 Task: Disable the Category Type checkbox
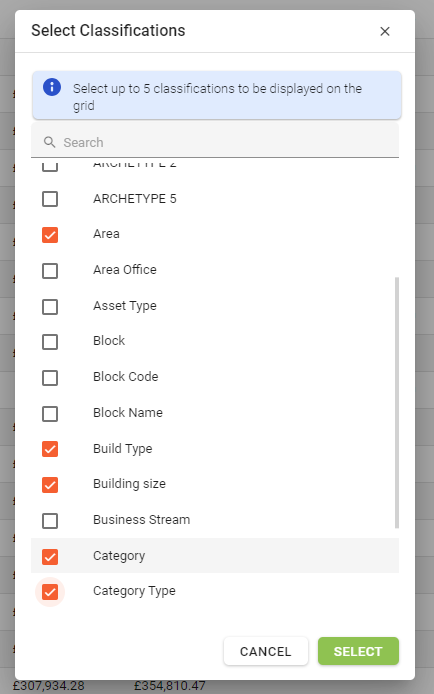50,592
